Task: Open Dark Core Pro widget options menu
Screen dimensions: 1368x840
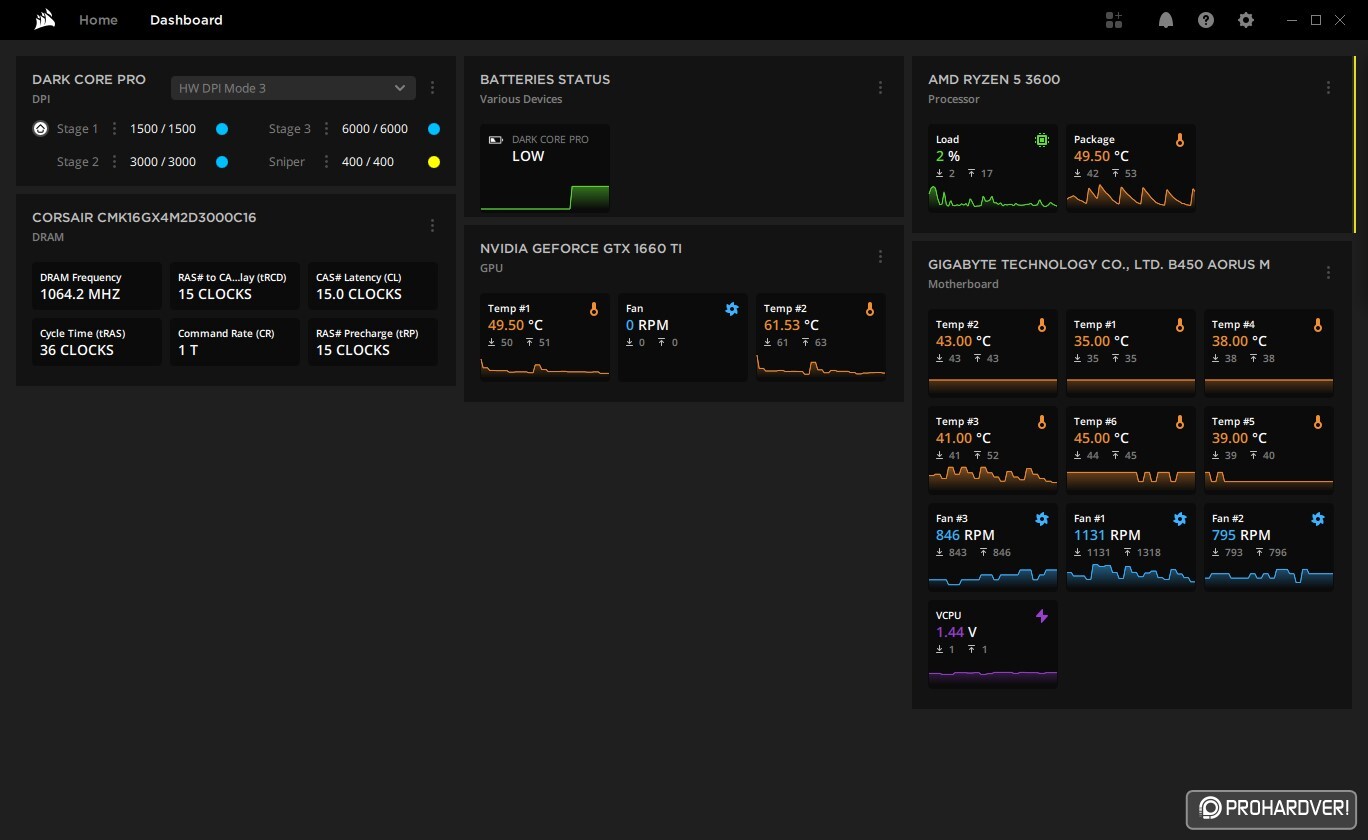Action: tap(432, 88)
